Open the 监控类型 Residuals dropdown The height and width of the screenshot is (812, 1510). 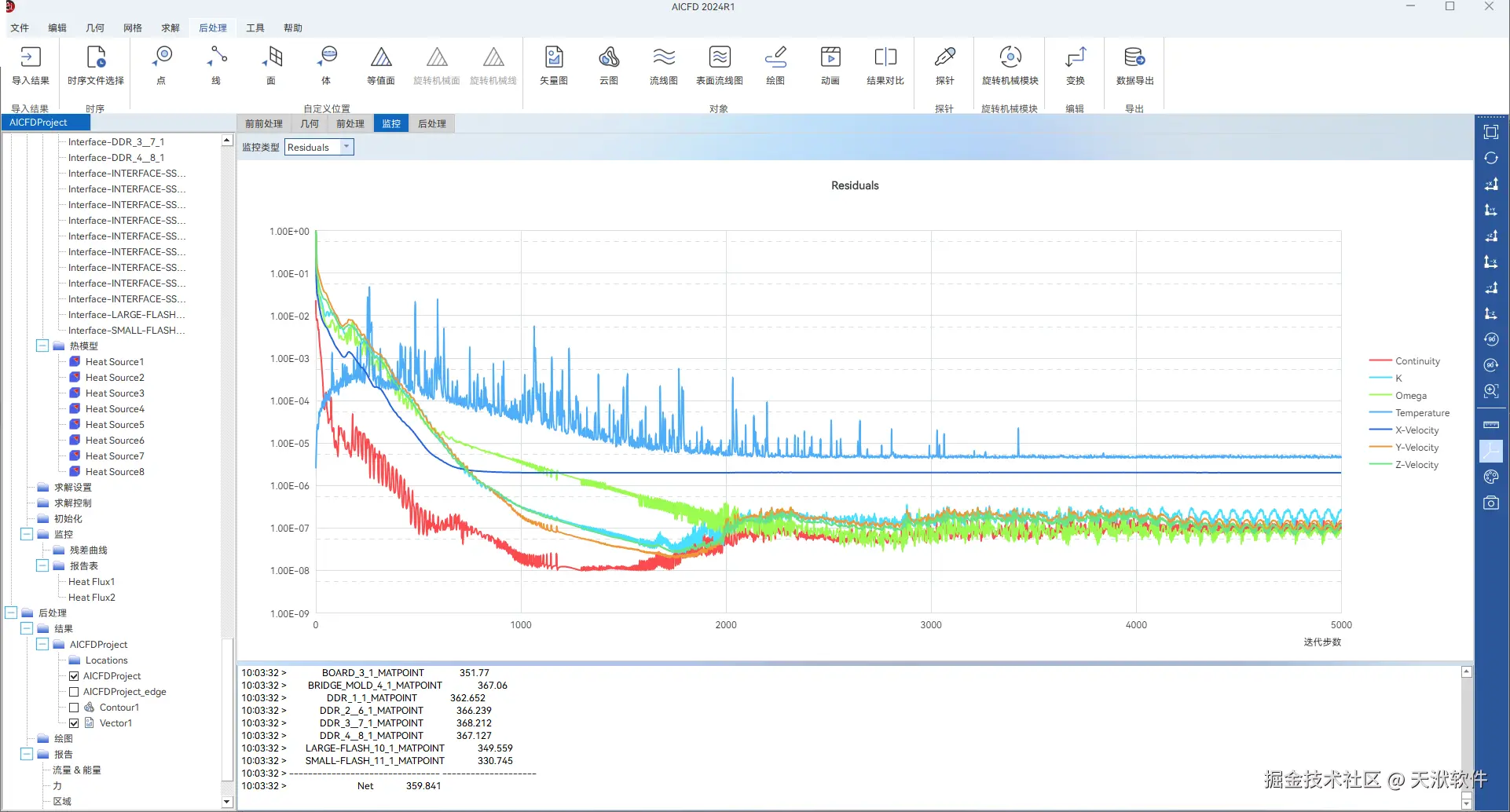pos(346,147)
